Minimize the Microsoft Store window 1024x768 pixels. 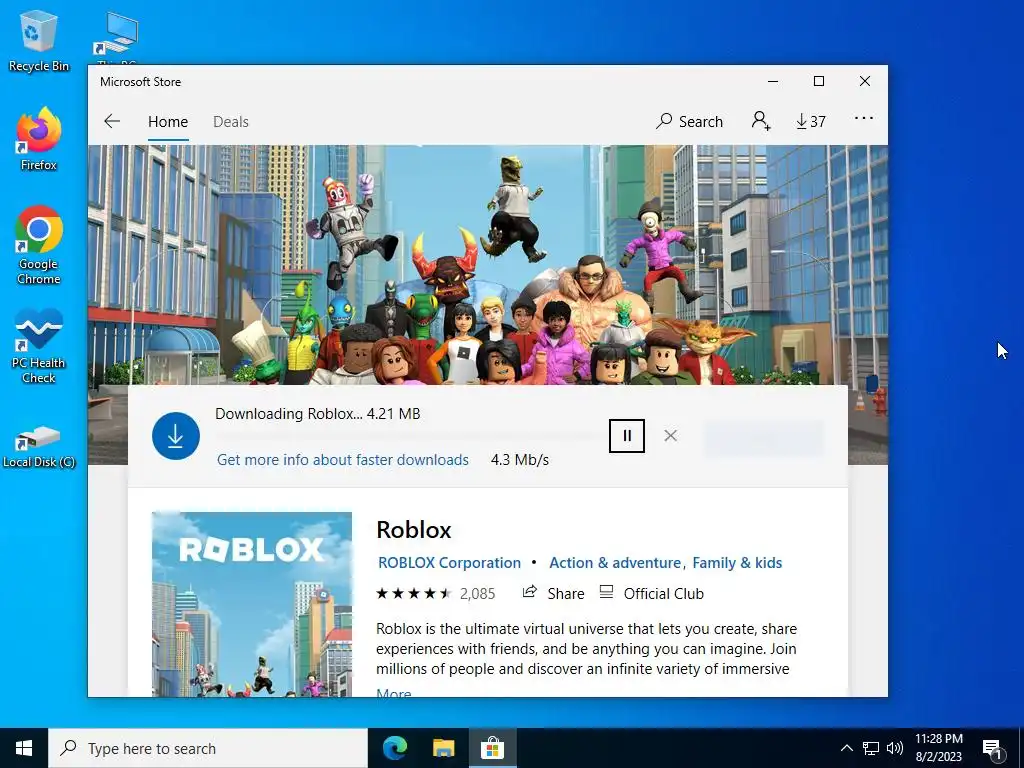pos(773,82)
